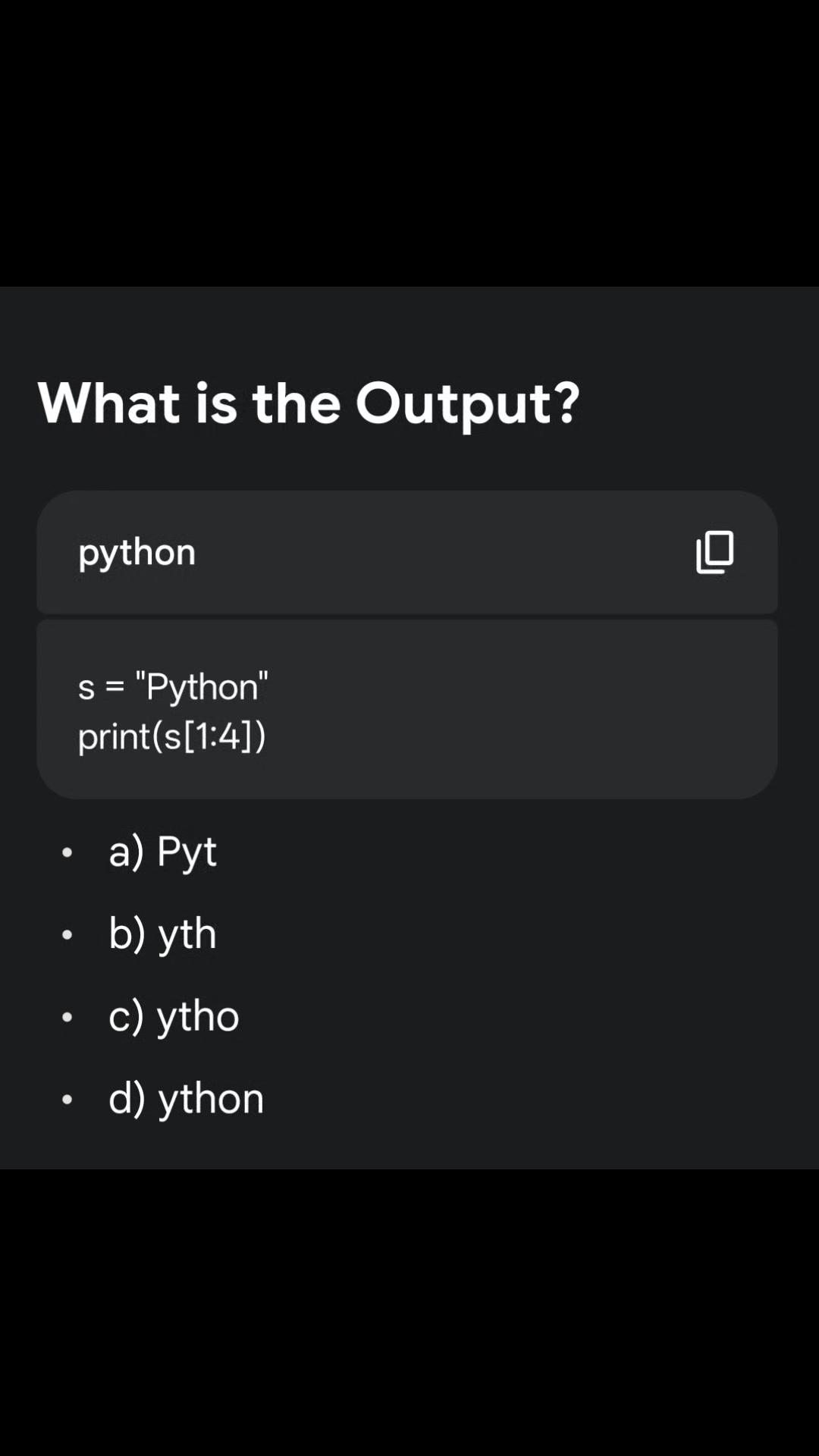Viewport: 819px width, 1456px height.
Task: Click the bullet beside b) yth
Action: click(67, 935)
